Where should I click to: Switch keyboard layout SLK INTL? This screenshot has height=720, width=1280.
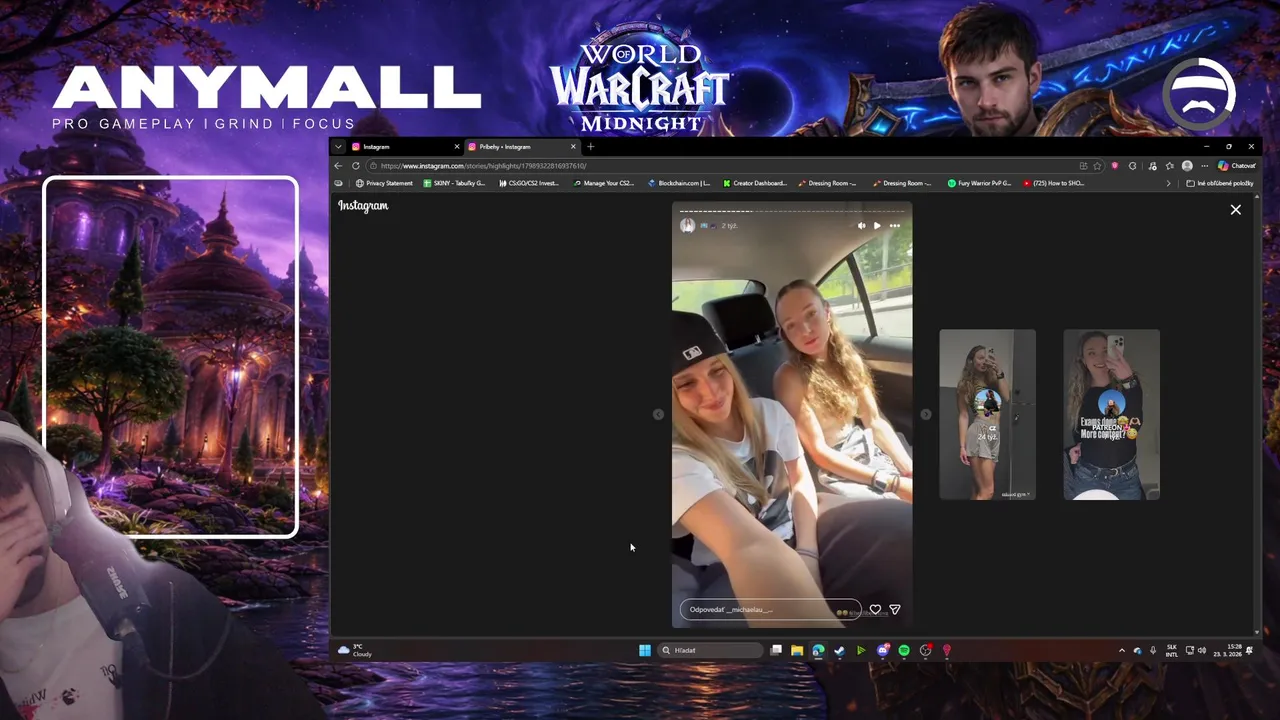(1172, 650)
